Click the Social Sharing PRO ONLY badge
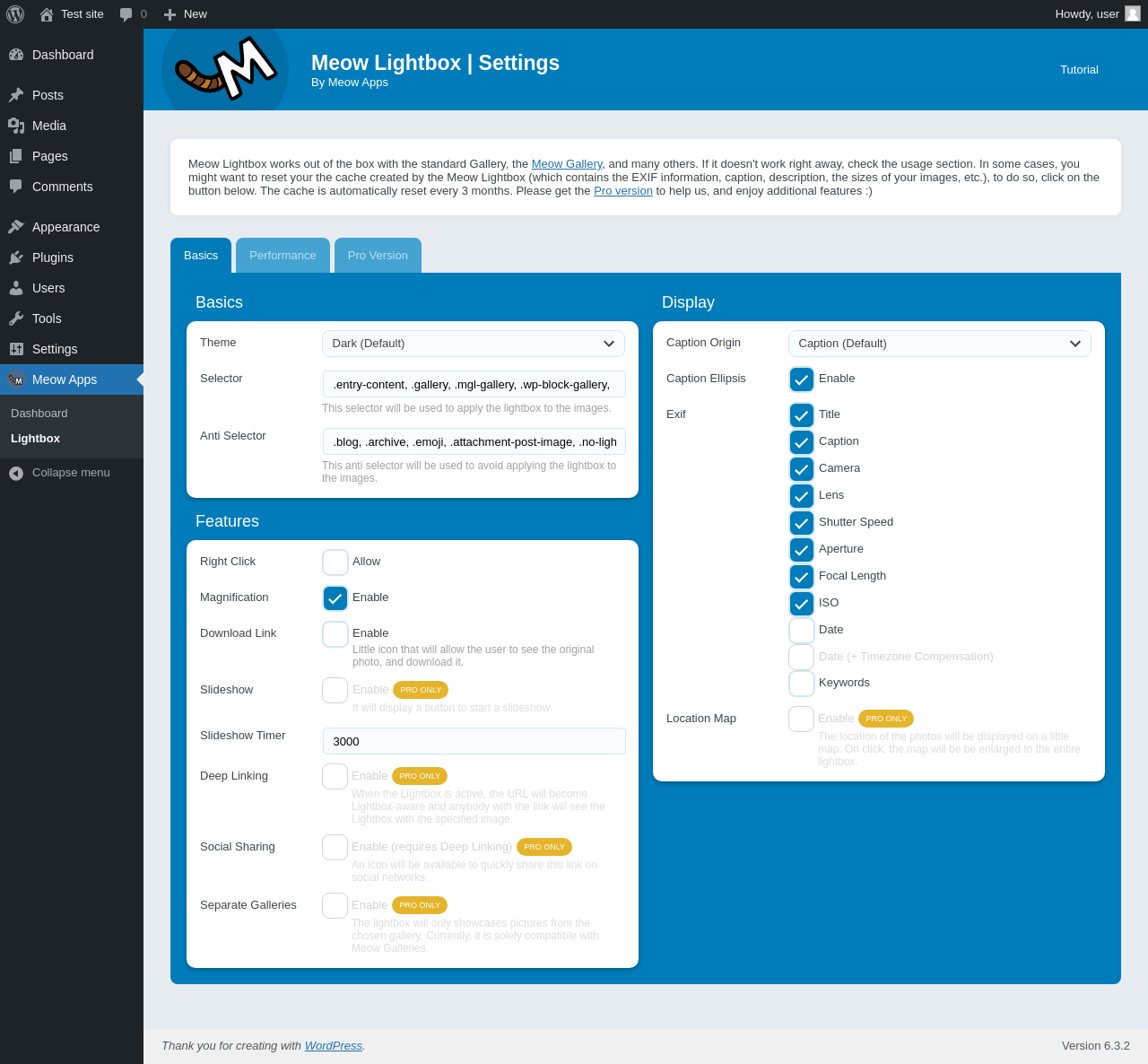The image size is (1148, 1064). click(544, 847)
